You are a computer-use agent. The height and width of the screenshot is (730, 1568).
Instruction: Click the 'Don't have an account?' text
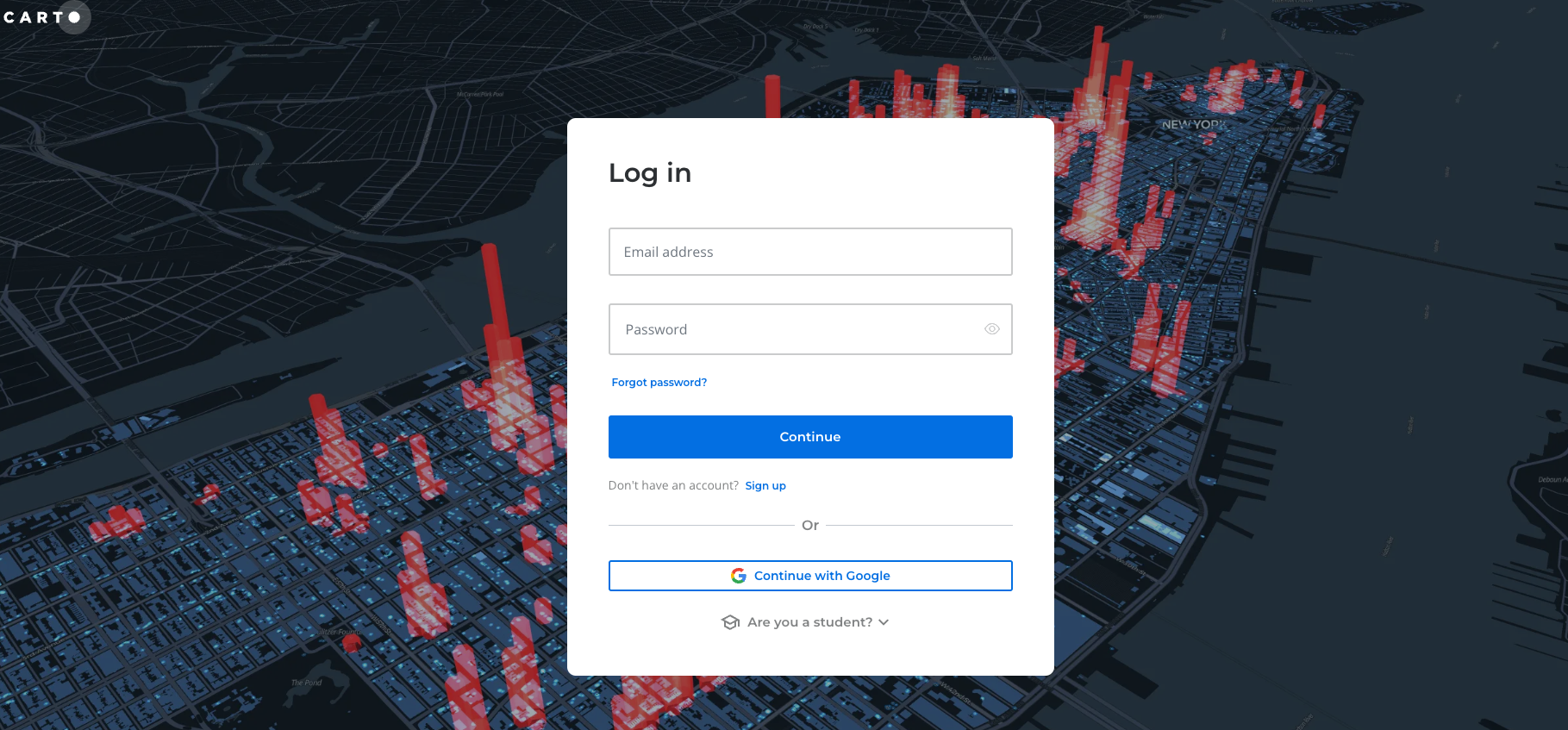pyautogui.click(x=673, y=486)
